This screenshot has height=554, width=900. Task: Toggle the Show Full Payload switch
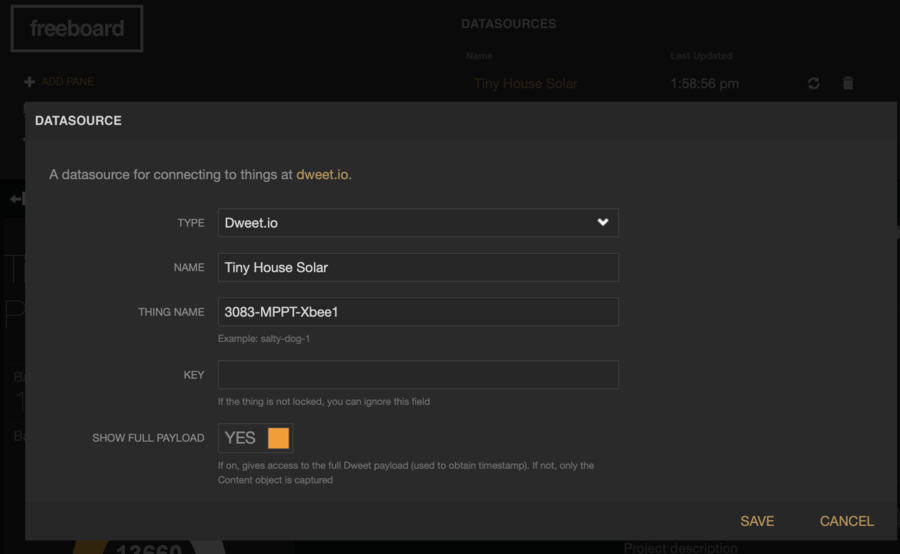coord(256,438)
